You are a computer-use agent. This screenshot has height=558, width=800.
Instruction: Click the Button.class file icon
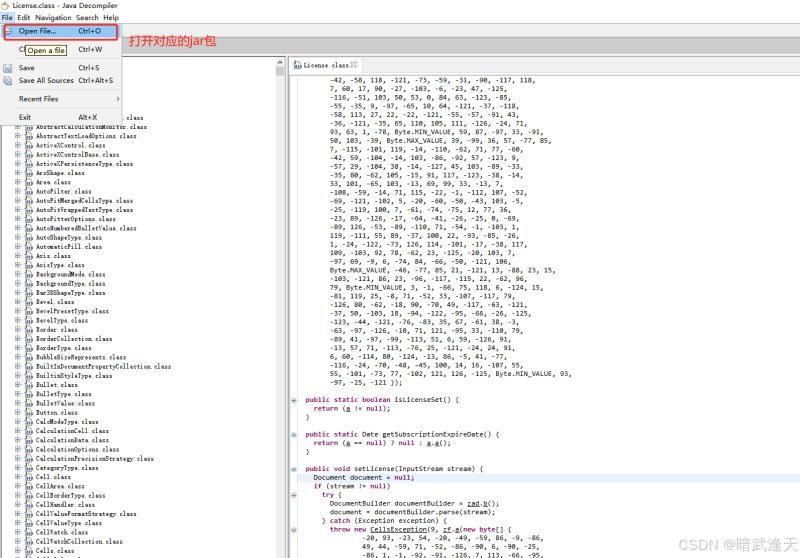point(29,412)
